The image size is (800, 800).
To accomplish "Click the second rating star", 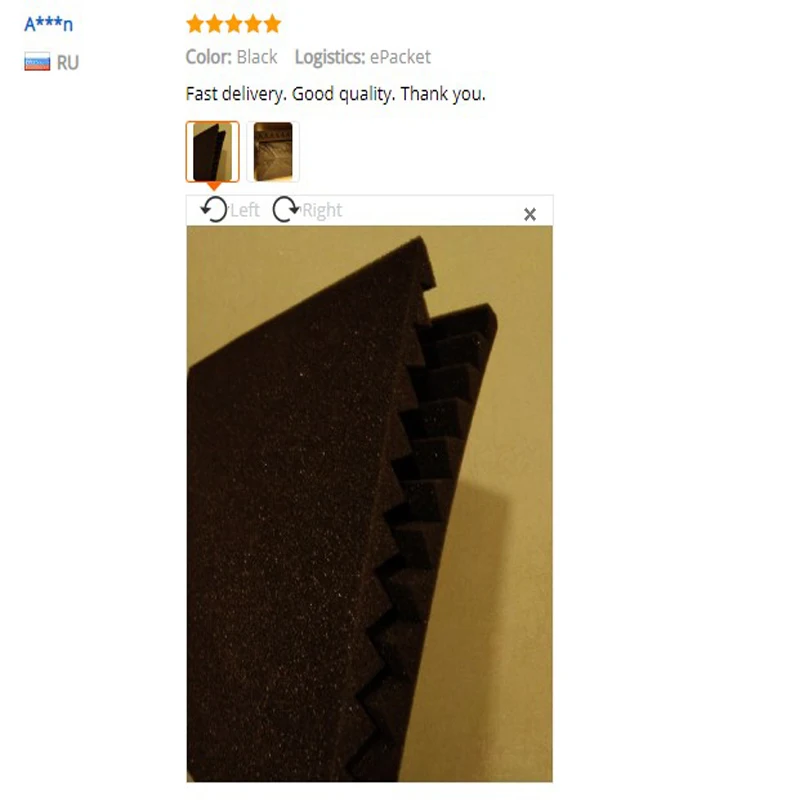I will click(214, 24).
